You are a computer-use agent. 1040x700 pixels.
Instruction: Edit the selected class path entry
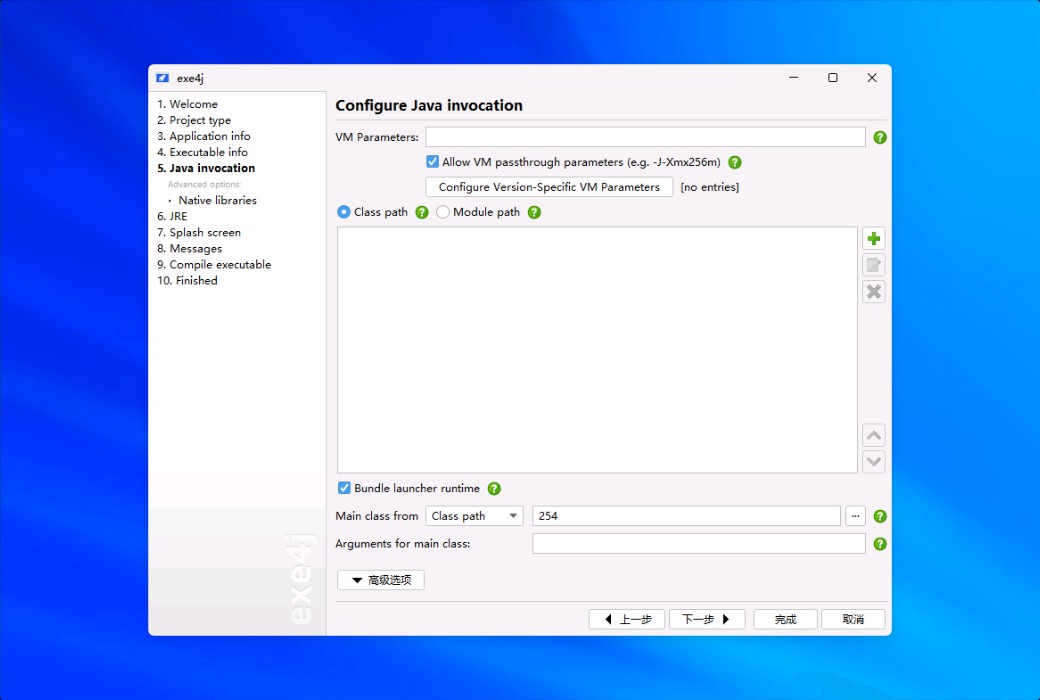pos(874,265)
